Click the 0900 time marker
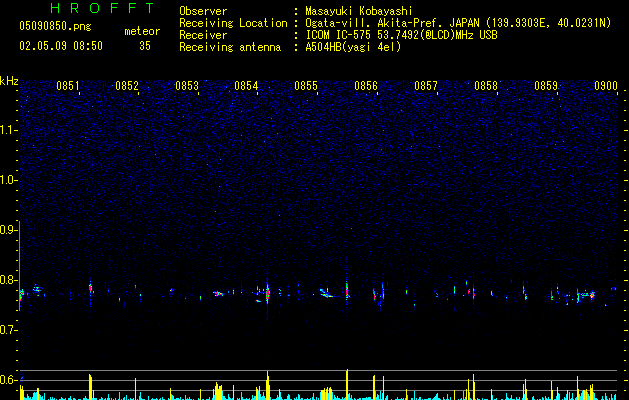This screenshot has height=400, width=629. point(606,86)
